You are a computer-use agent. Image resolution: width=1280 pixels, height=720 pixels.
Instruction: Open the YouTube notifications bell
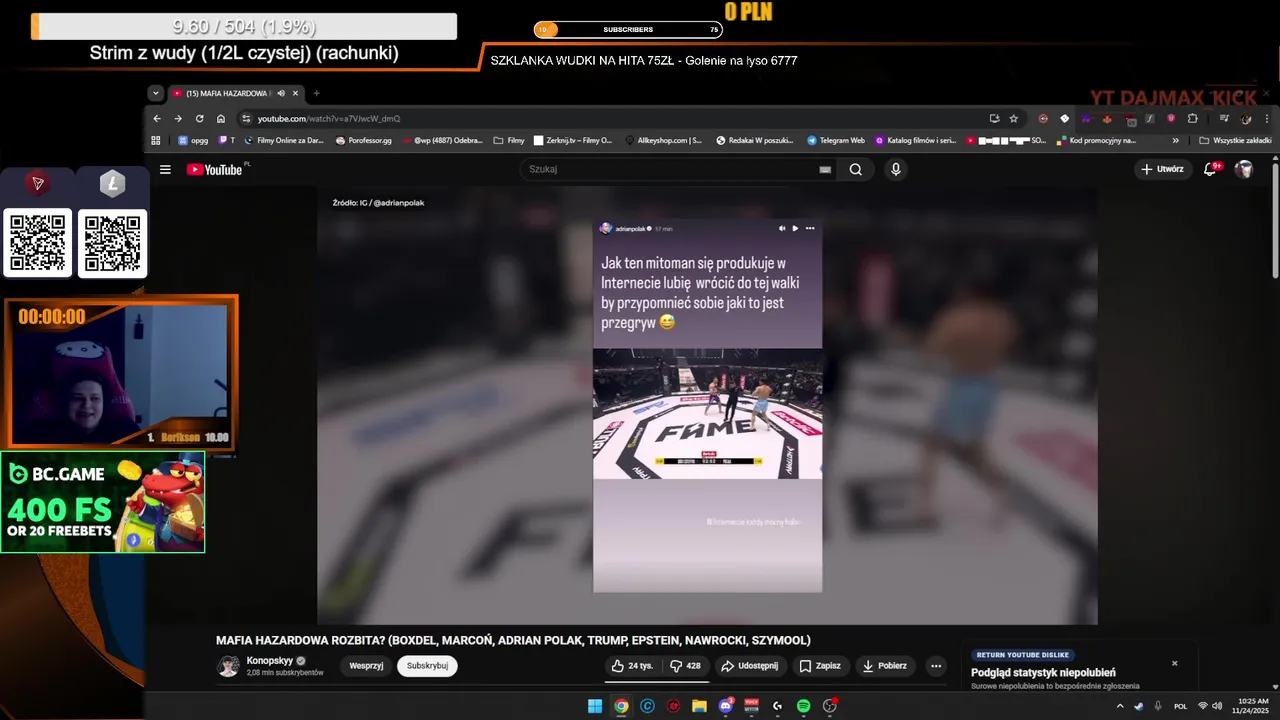1210,169
